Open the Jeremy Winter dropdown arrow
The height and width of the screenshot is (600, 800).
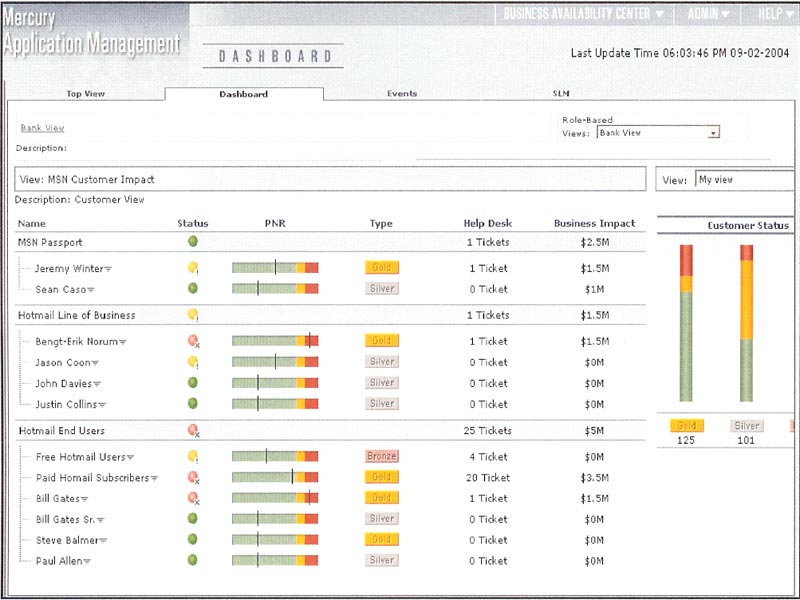click(x=108, y=269)
